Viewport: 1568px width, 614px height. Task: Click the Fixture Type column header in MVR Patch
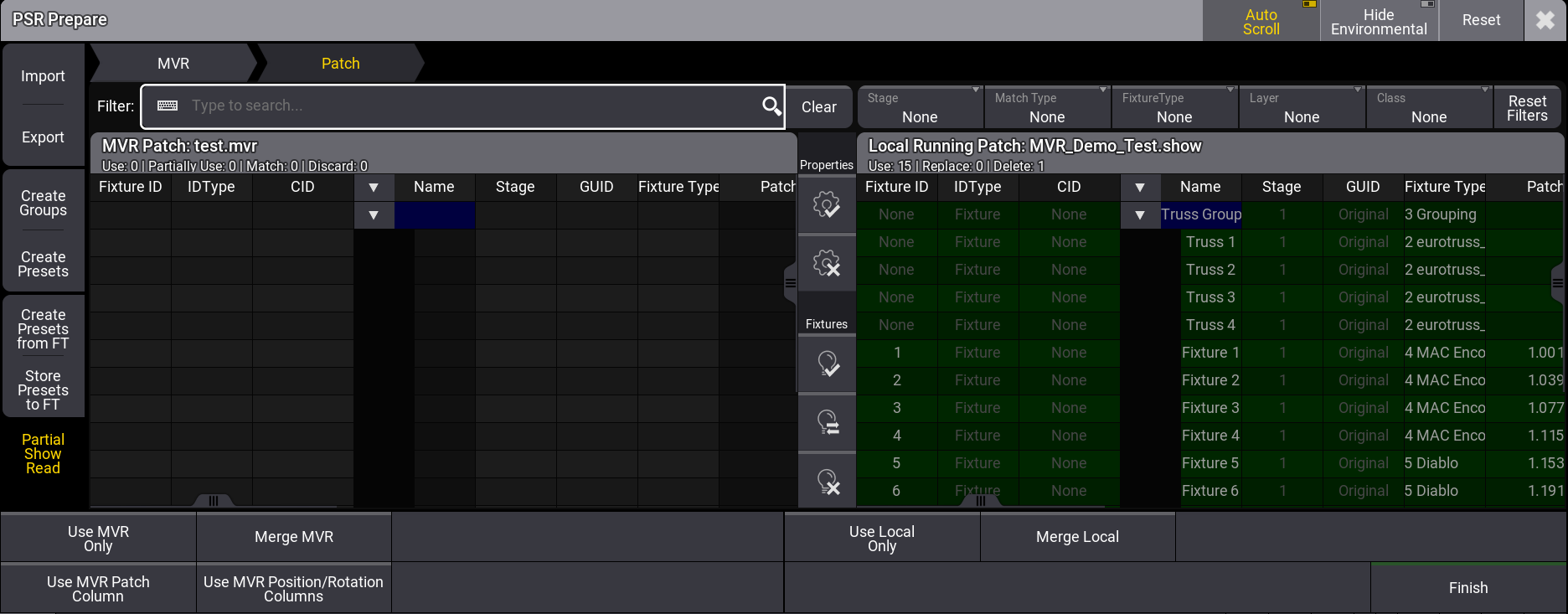[x=678, y=188]
